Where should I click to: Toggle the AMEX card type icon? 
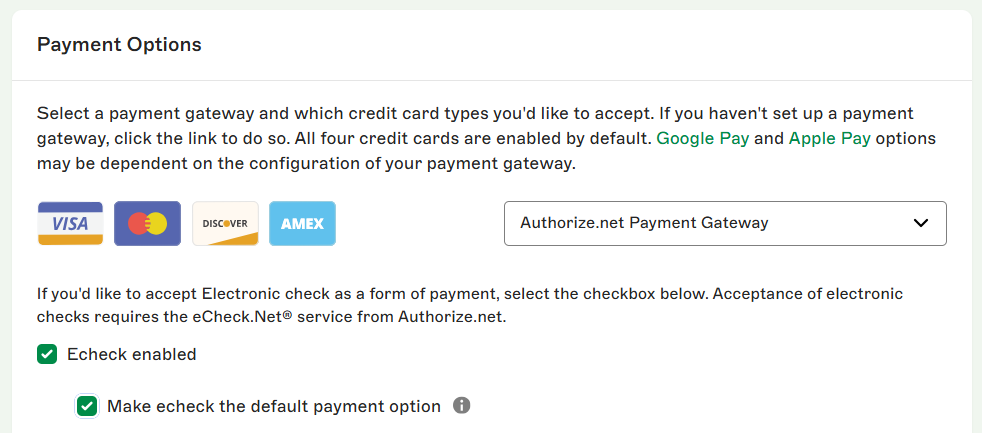(x=302, y=223)
